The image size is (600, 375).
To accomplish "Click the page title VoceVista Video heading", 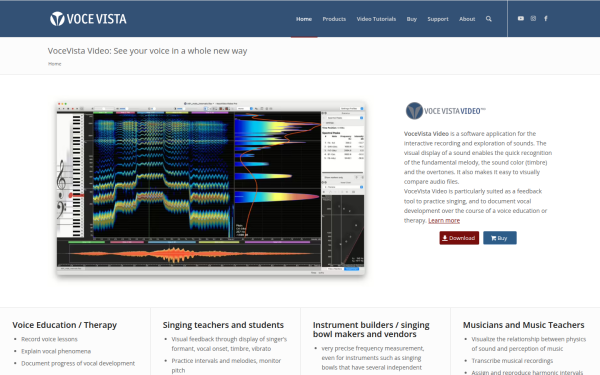I will pyautogui.click(x=147, y=51).
